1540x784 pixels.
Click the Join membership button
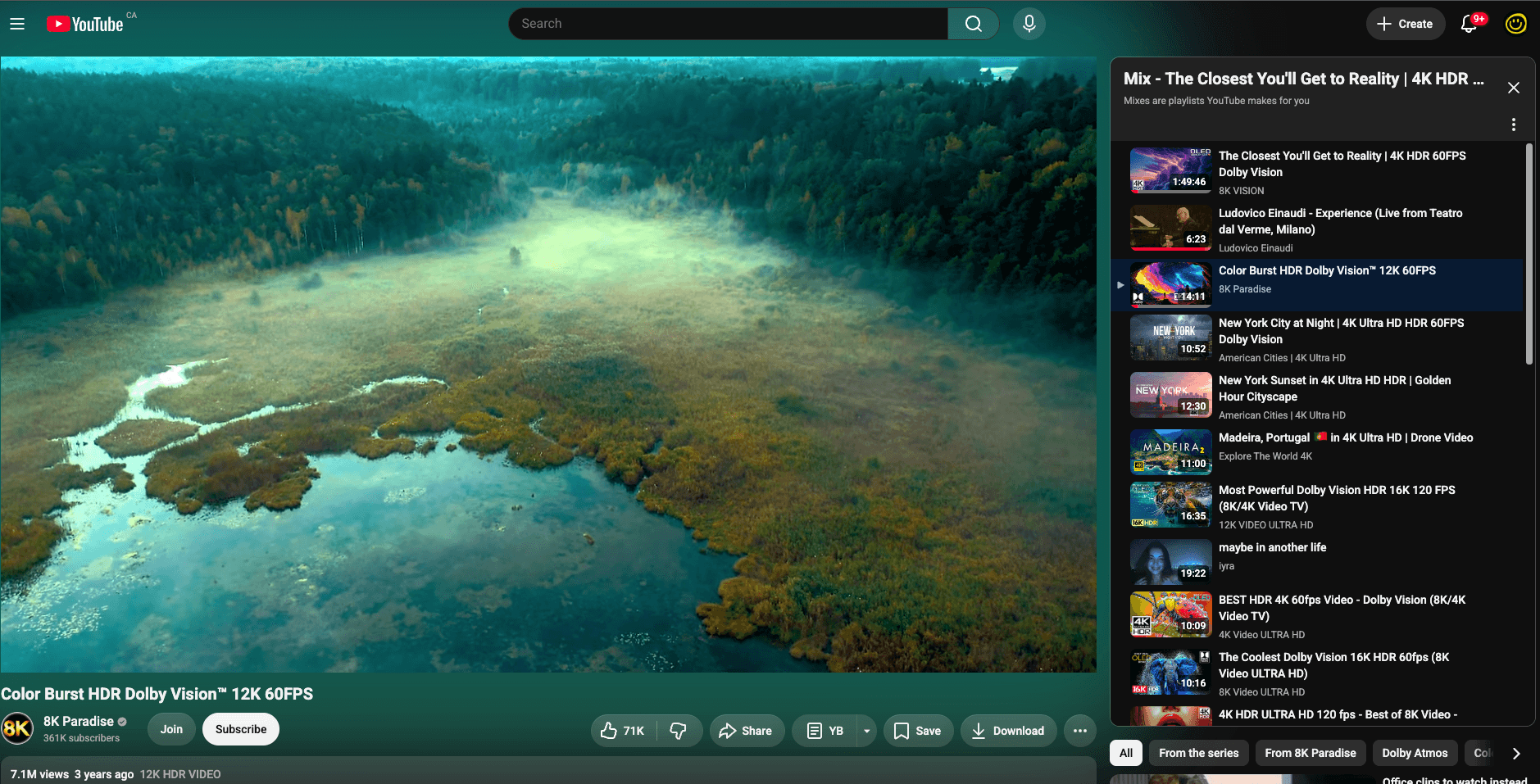tap(171, 729)
